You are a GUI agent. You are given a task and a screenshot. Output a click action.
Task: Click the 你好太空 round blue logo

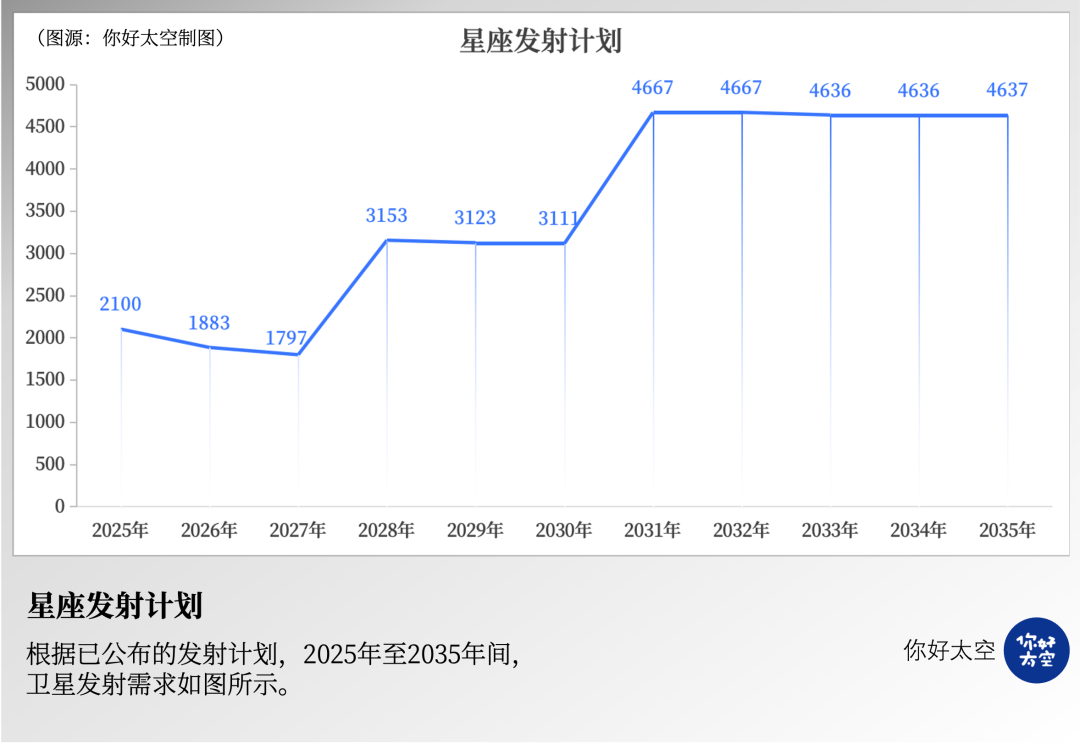(x=1036, y=650)
